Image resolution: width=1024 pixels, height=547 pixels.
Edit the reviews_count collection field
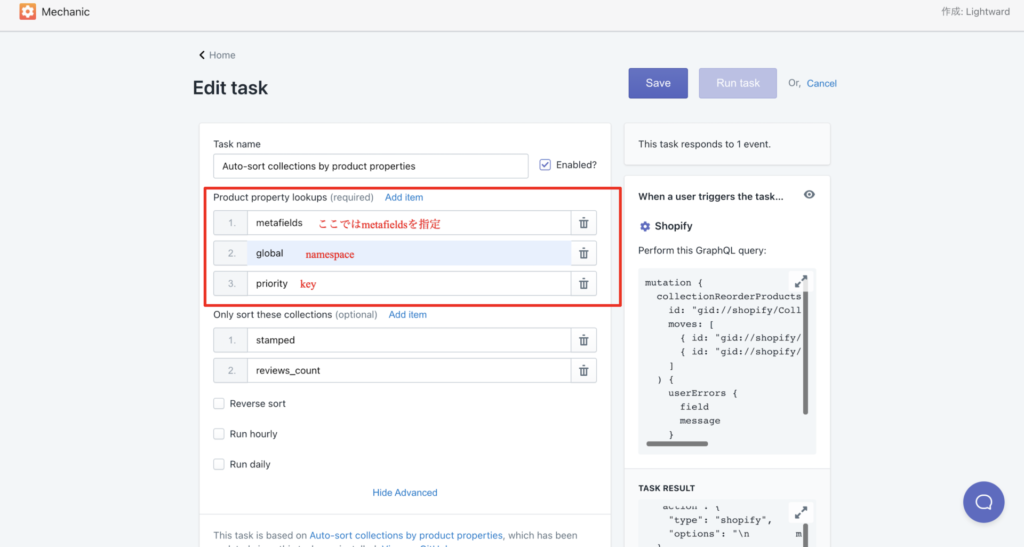click(x=409, y=371)
